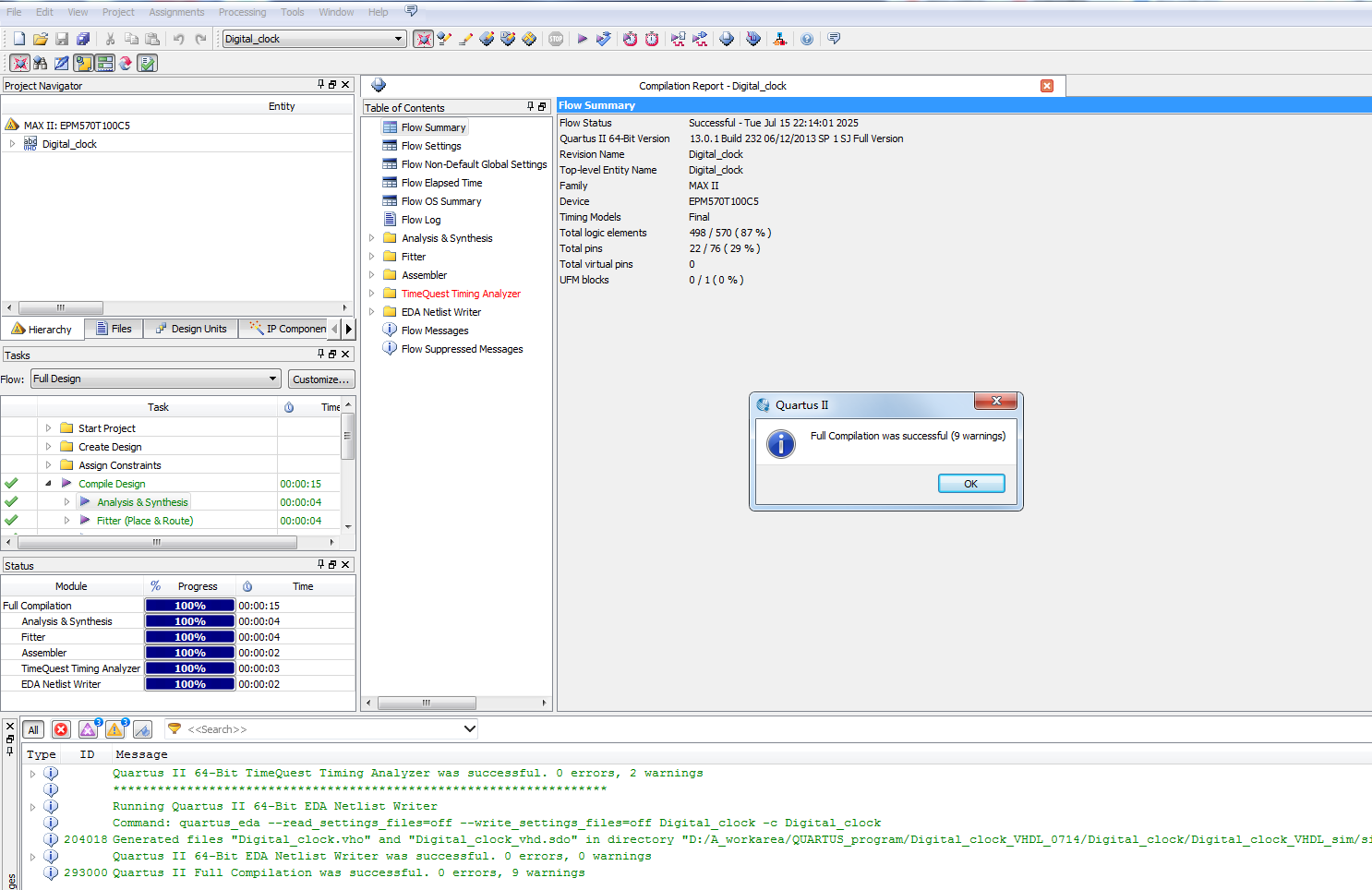Click the Stop Processing icon
This screenshot has height=890, width=1372.
click(556, 39)
